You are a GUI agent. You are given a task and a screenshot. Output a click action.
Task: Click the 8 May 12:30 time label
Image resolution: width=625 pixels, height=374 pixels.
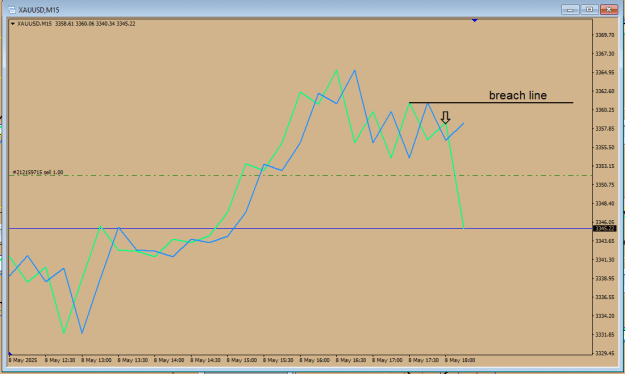[60, 360]
